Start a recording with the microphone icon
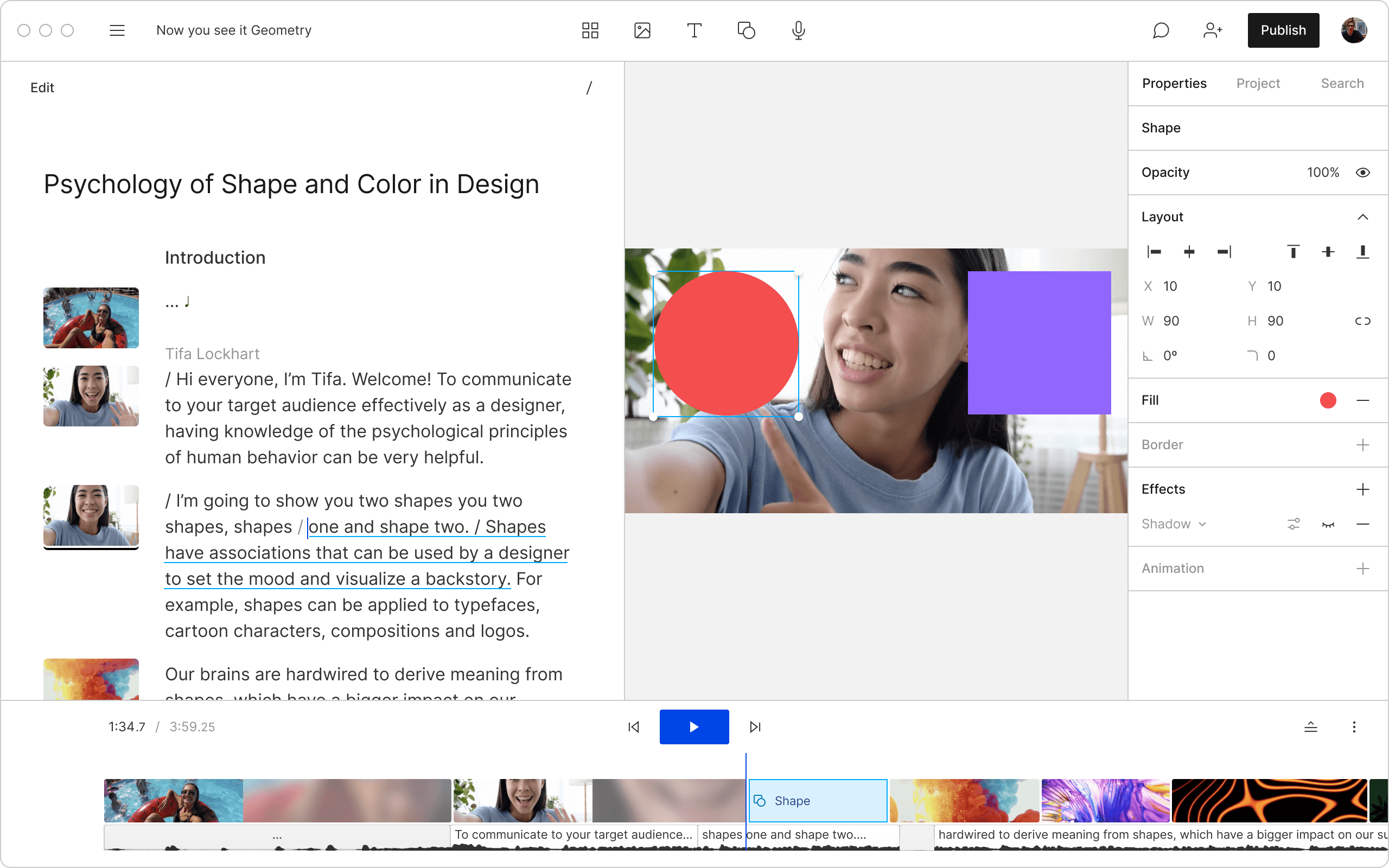The height and width of the screenshot is (868, 1389). coord(798,30)
